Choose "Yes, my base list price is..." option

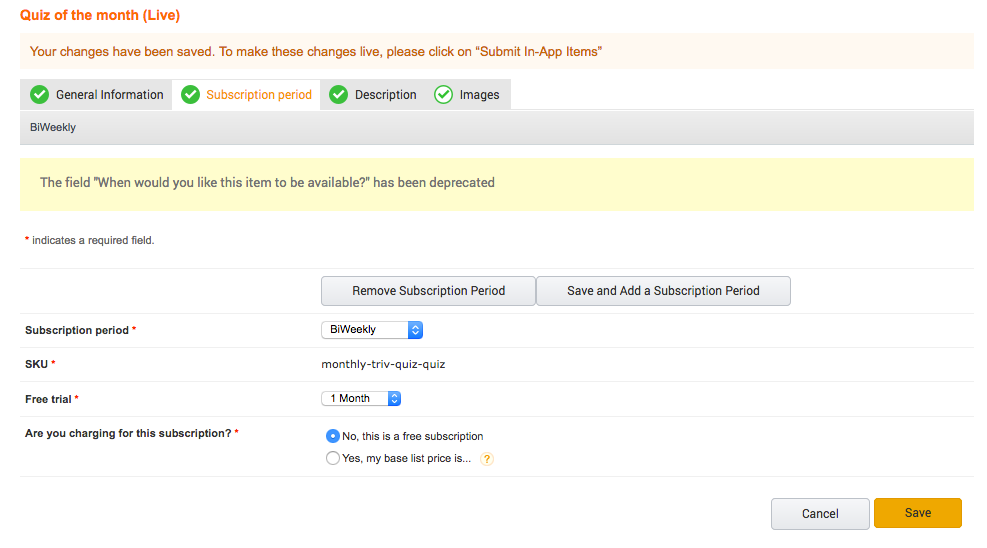click(333, 458)
